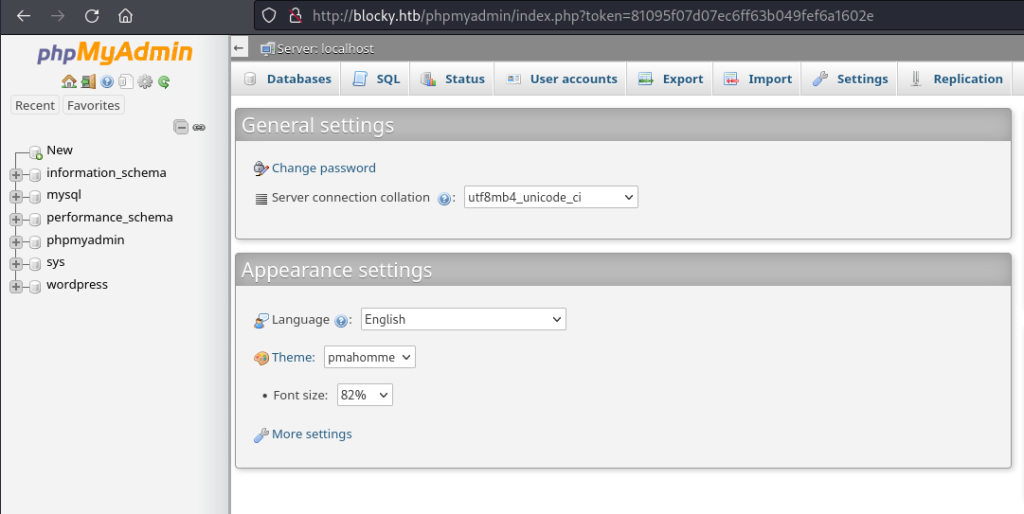Image resolution: width=1024 pixels, height=514 pixels.
Task: Click the mysql database cylinder icon
Action: click(35, 197)
